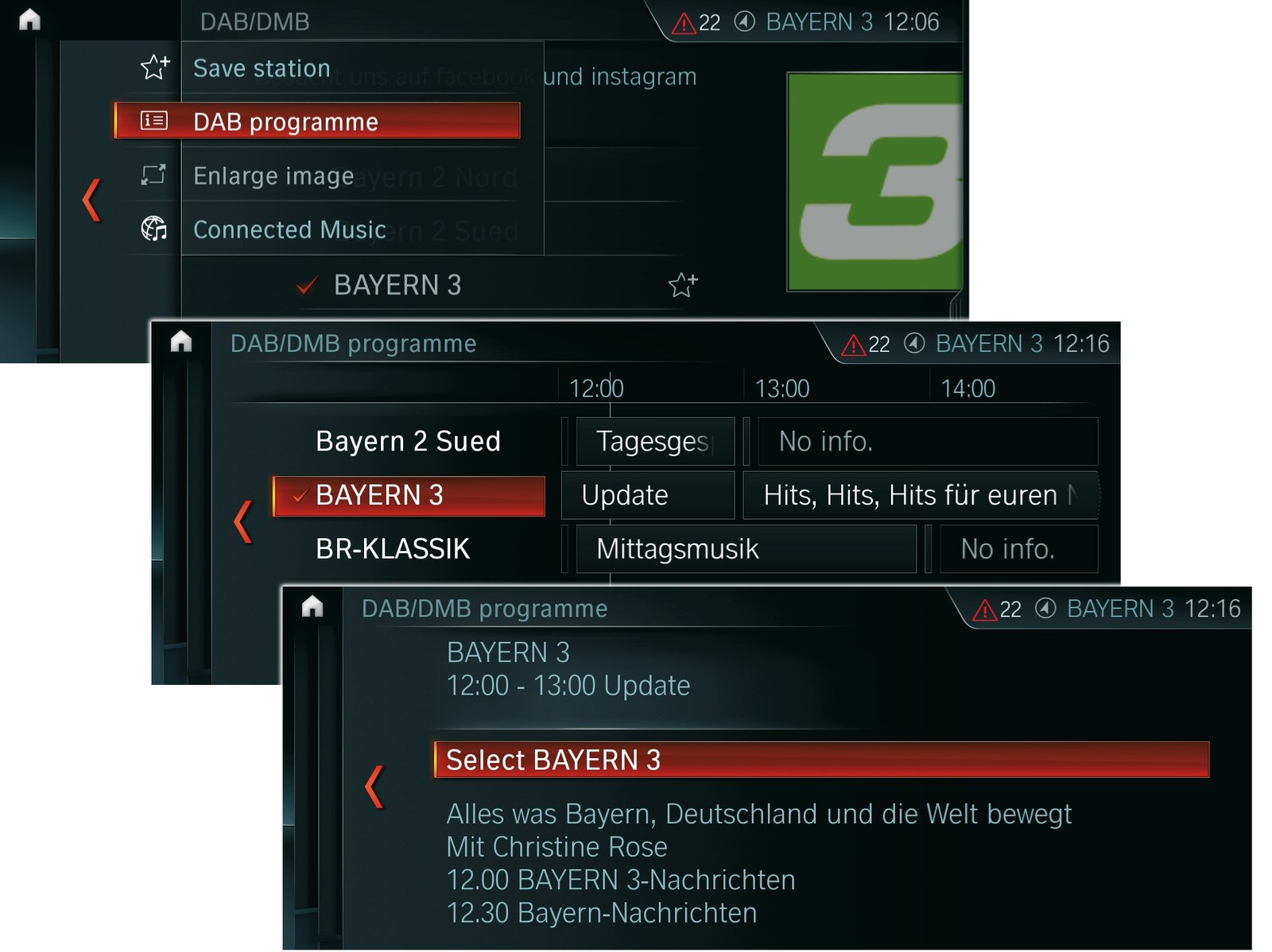Click the 13:00 marker on the programme timeline

click(781, 389)
